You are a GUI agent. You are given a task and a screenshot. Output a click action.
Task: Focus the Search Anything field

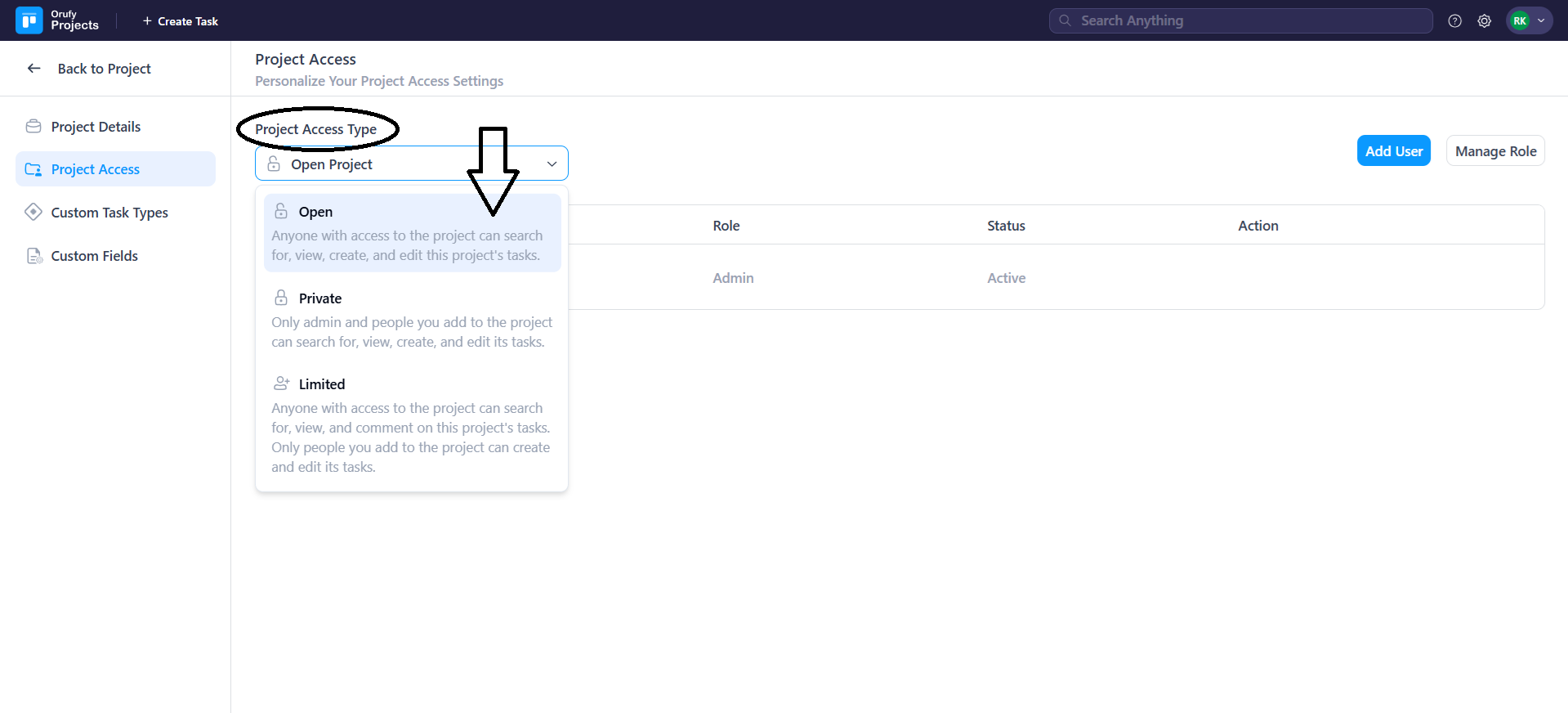pos(1240,21)
